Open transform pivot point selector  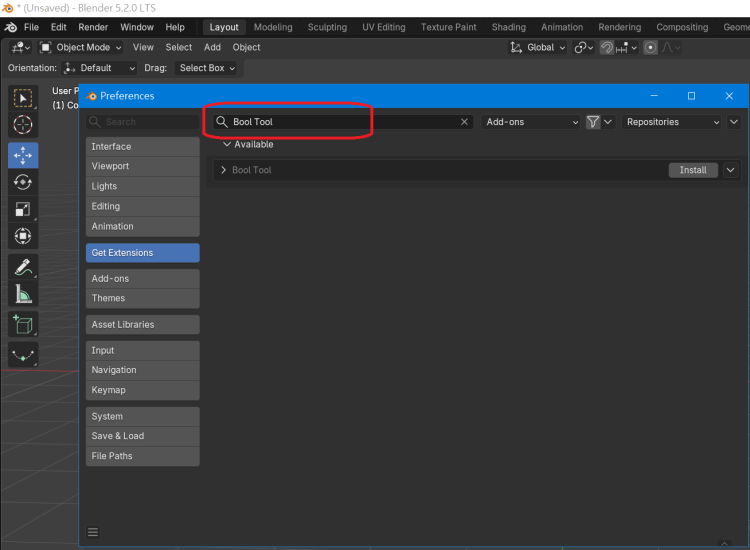click(x=584, y=47)
